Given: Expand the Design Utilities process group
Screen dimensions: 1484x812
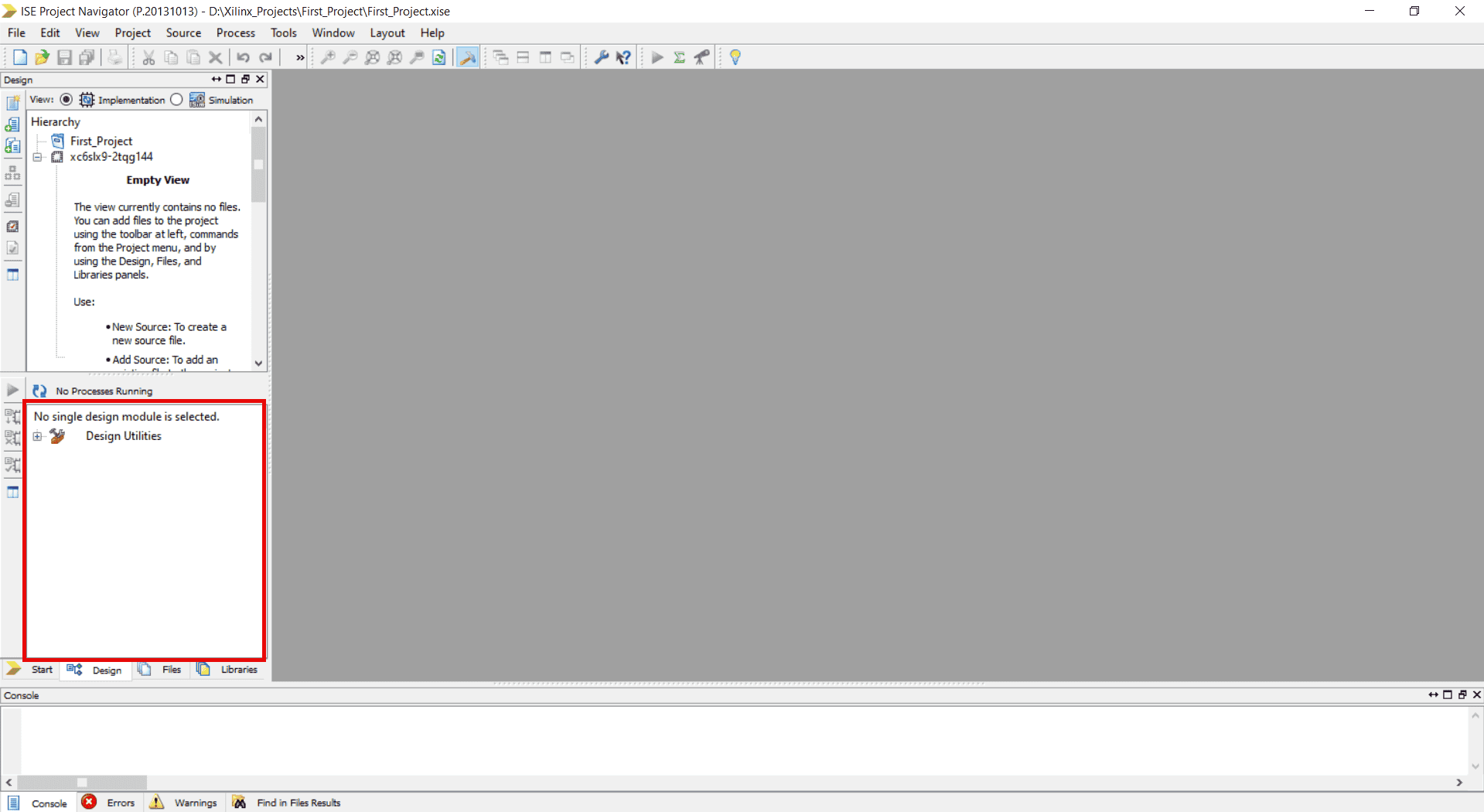Looking at the screenshot, I should pos(37,436).
